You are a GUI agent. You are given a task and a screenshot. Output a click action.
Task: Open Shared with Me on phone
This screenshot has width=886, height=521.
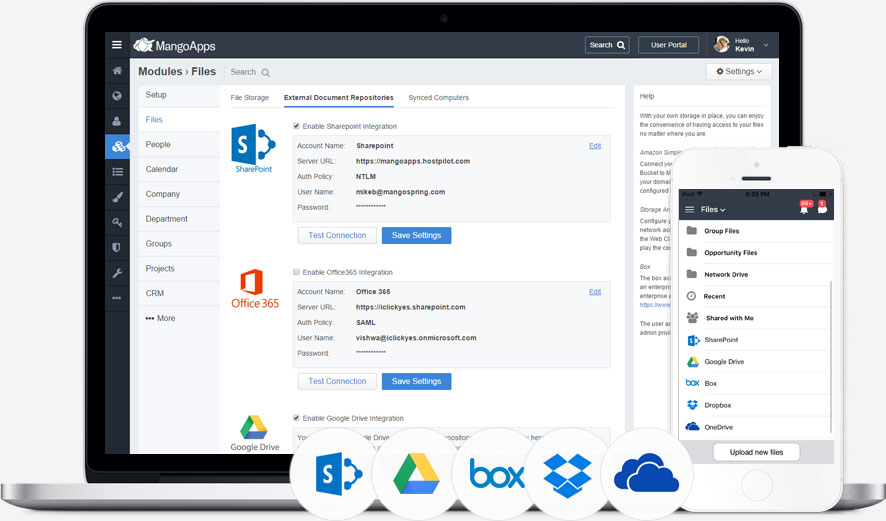(756, 318)
